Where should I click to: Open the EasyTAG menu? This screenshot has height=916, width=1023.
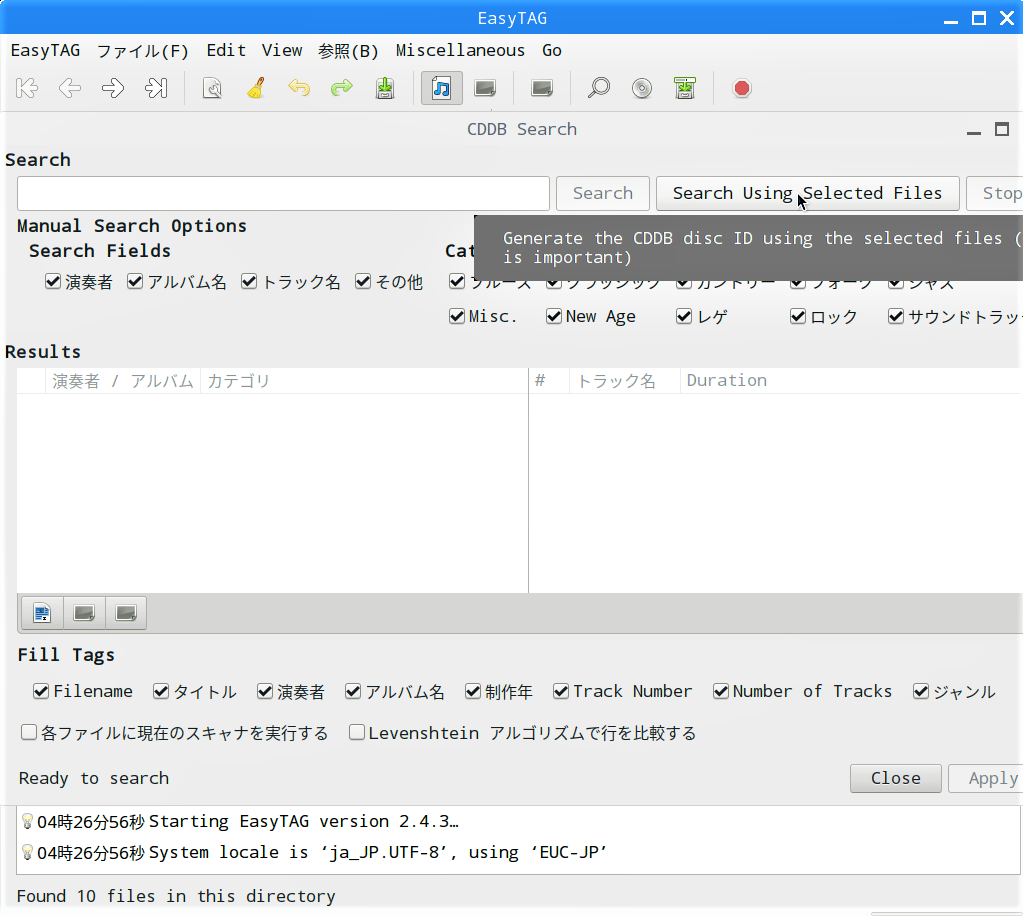(x=46, y=50)
